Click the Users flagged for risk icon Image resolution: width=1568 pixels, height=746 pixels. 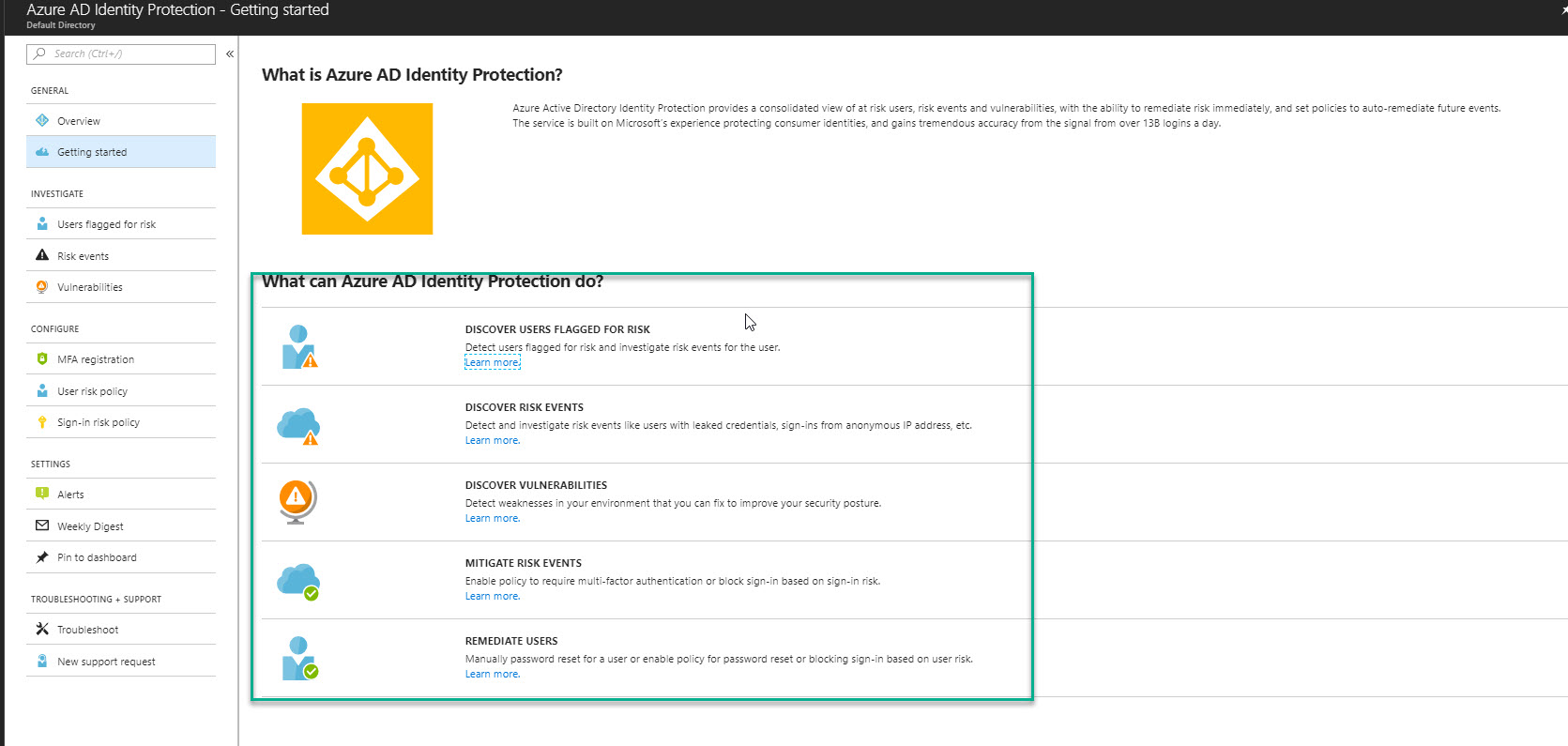pos(42,224)
